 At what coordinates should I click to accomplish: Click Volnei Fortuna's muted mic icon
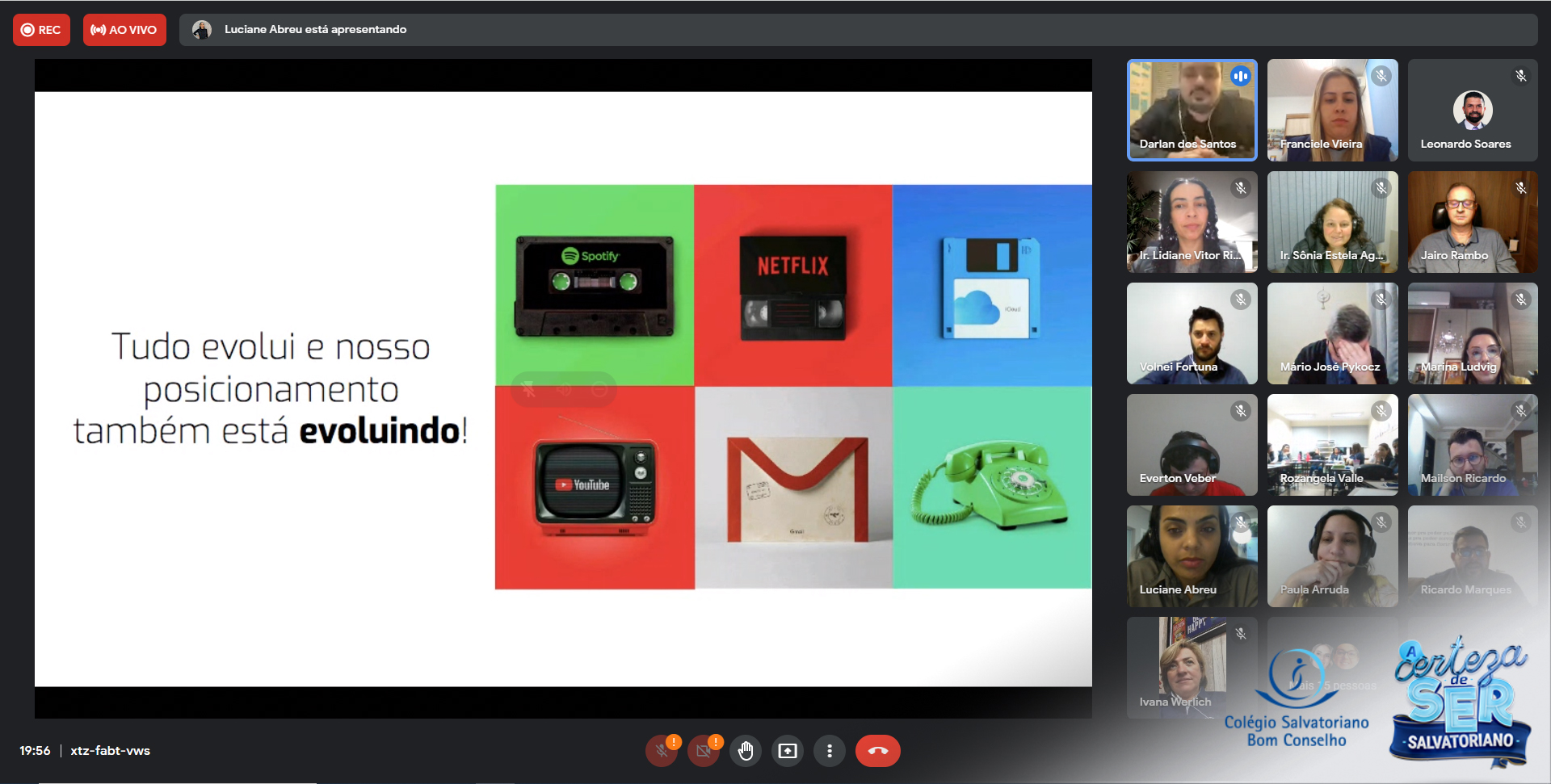[1241, 300]
